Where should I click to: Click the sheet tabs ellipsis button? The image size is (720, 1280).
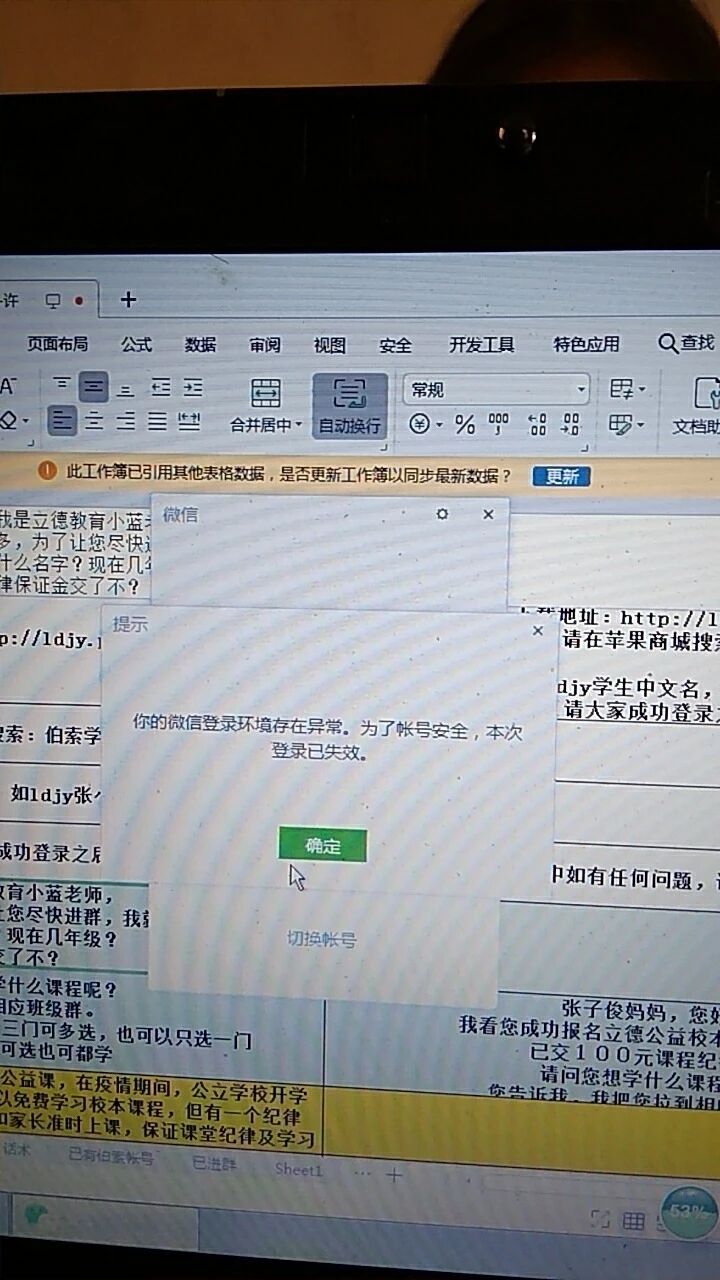[362, 1173]
